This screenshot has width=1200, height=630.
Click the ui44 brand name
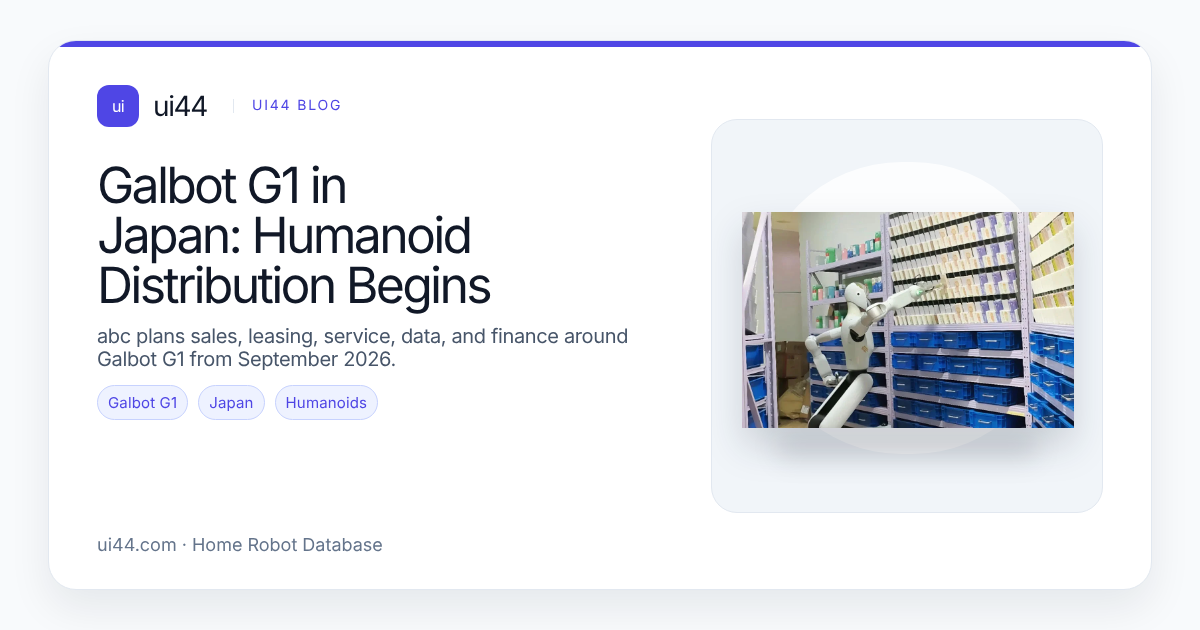[180, 106]
